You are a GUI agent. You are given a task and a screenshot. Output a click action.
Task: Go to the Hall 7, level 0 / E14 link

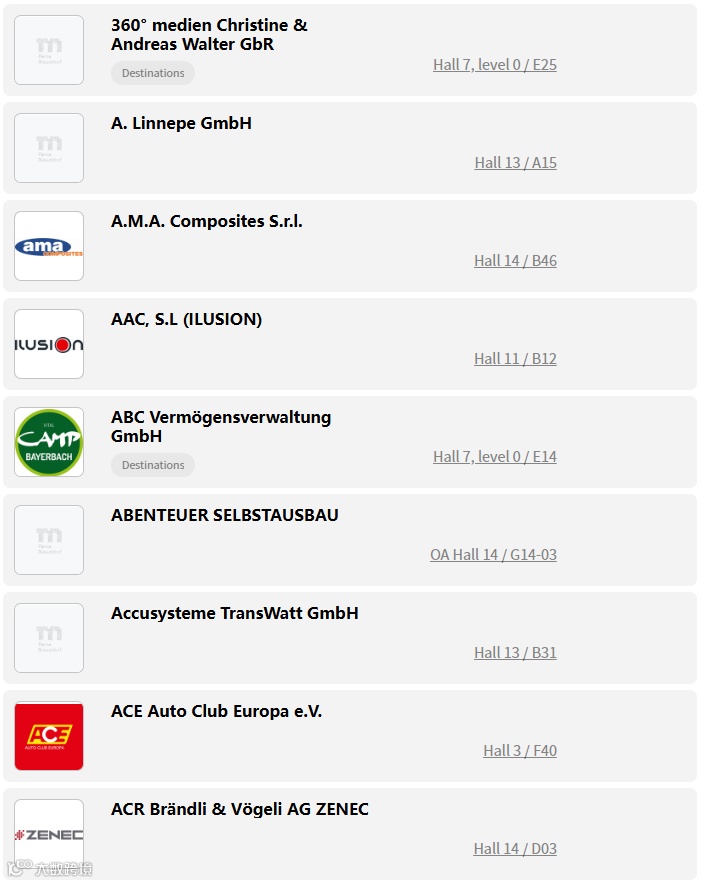point(494,457)
